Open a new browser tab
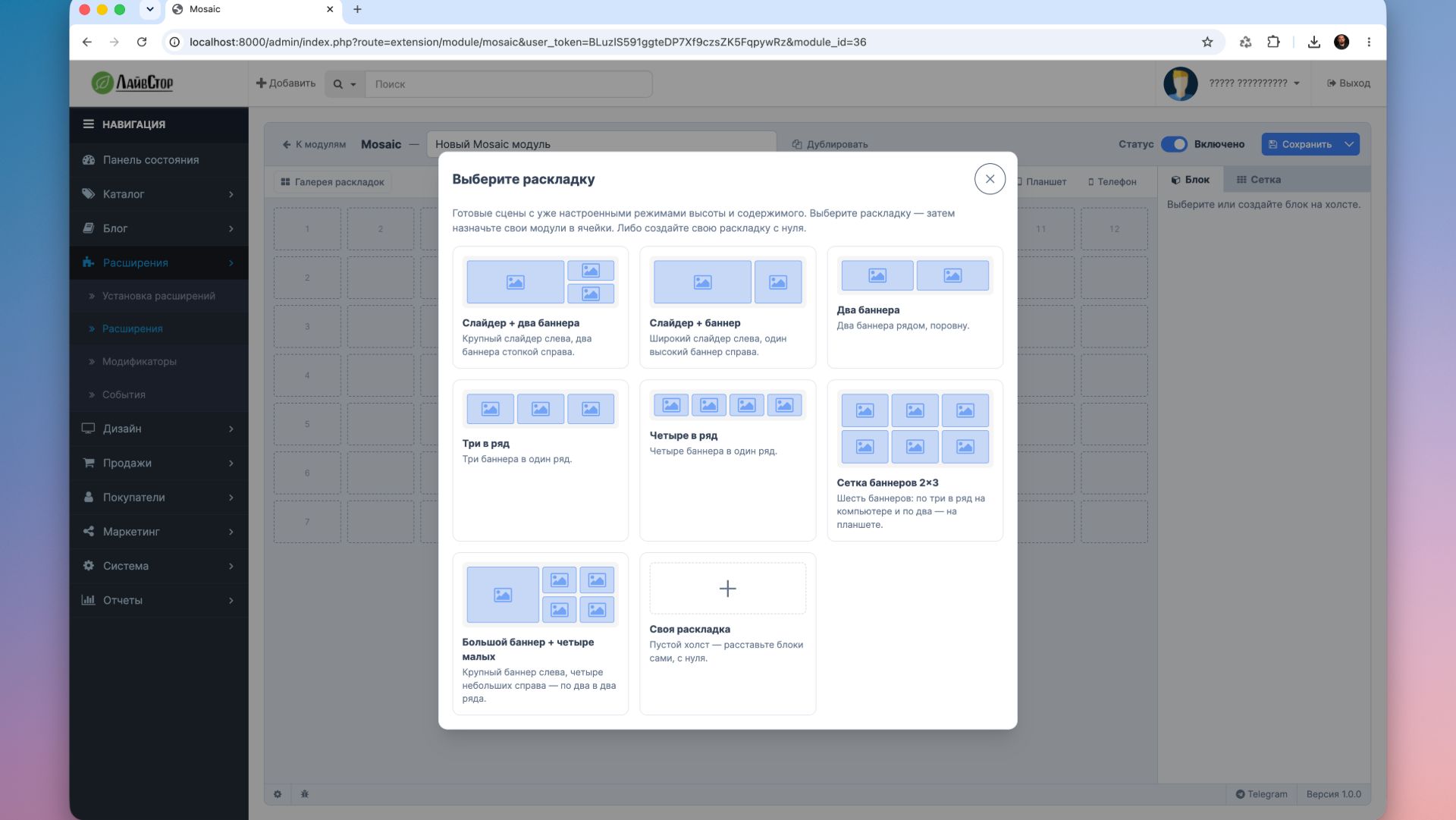The image size is (1456, 820). click(x=357, y=9)
